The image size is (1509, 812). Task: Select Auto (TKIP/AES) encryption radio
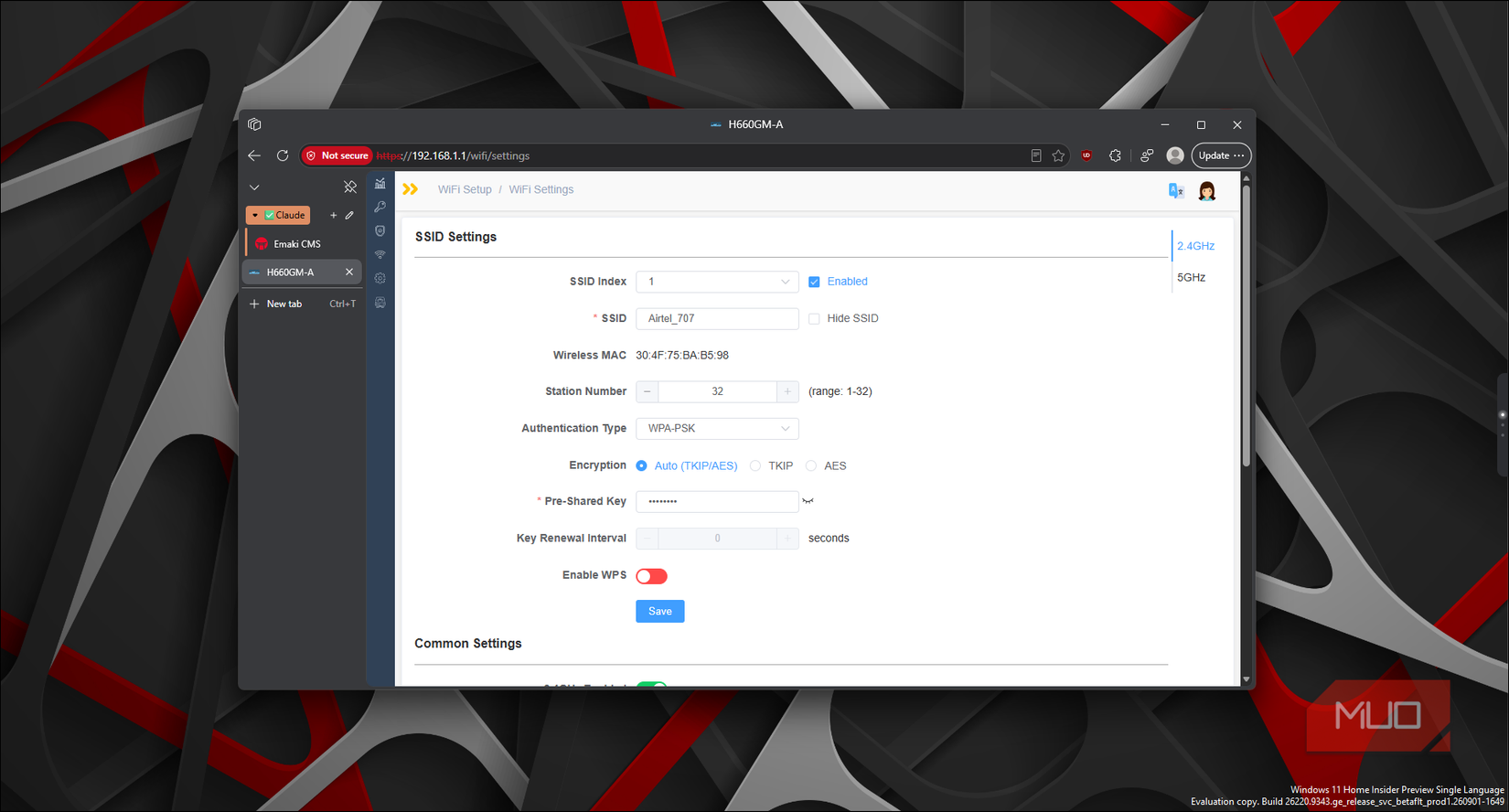point(642,465)
